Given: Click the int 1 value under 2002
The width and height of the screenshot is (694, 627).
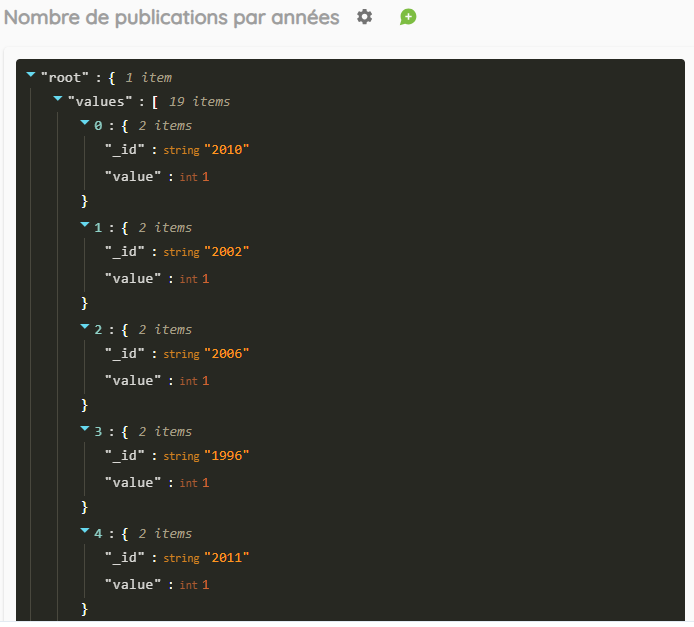Looking at the screenshot, I should pos(205,279).
